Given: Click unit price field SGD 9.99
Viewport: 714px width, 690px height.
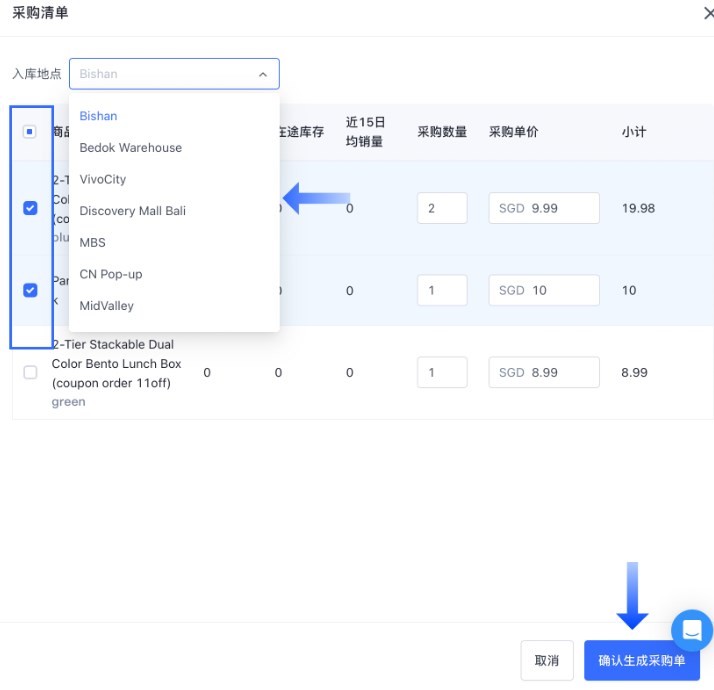Looking at the screenshot, I should [x=544, y=208].
